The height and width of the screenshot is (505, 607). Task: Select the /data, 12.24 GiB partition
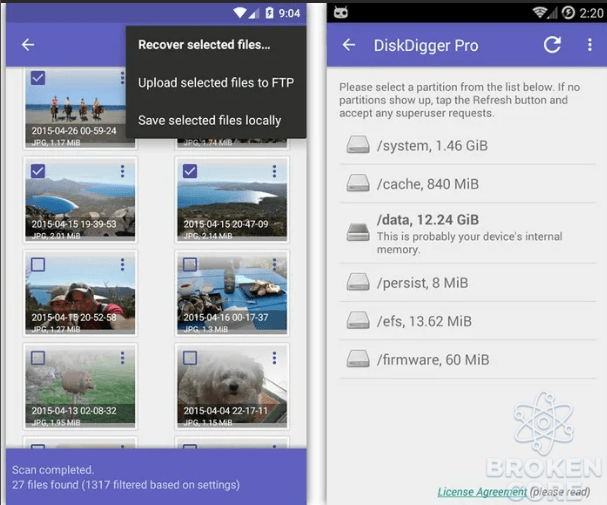pyautogui.click(x=468, y=233)
